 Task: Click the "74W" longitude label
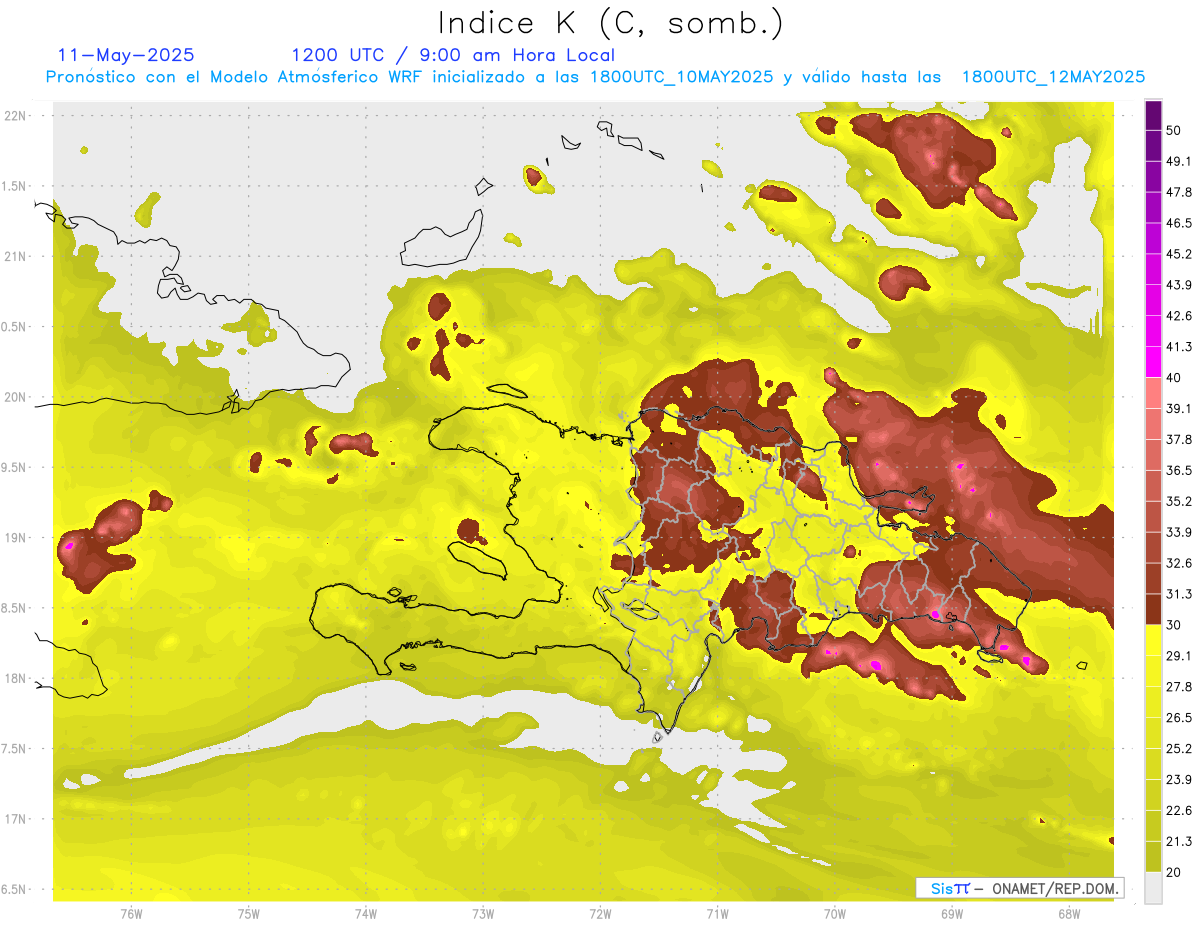[x=366, y=914]
